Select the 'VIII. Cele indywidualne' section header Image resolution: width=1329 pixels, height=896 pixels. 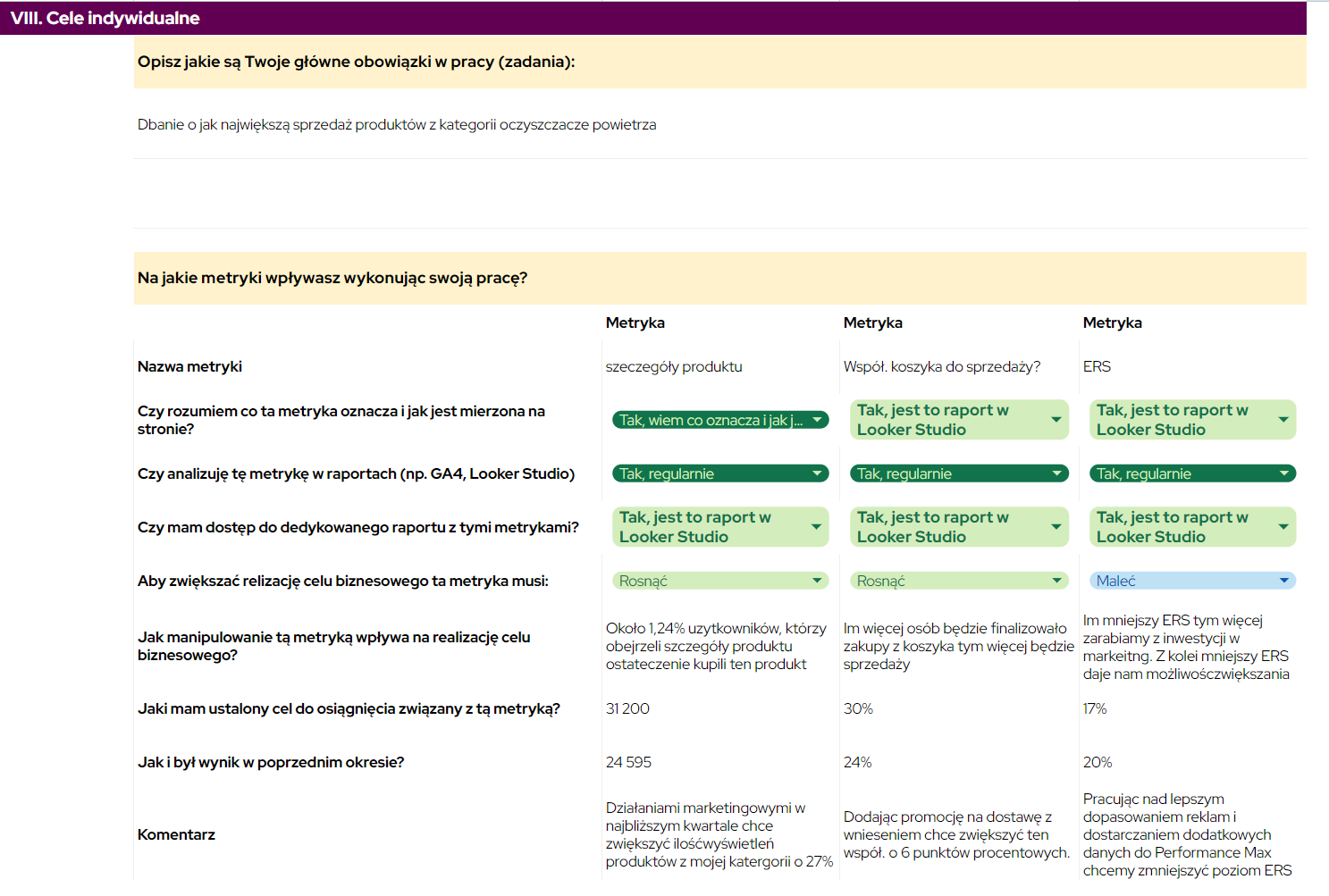click(653, 18)
